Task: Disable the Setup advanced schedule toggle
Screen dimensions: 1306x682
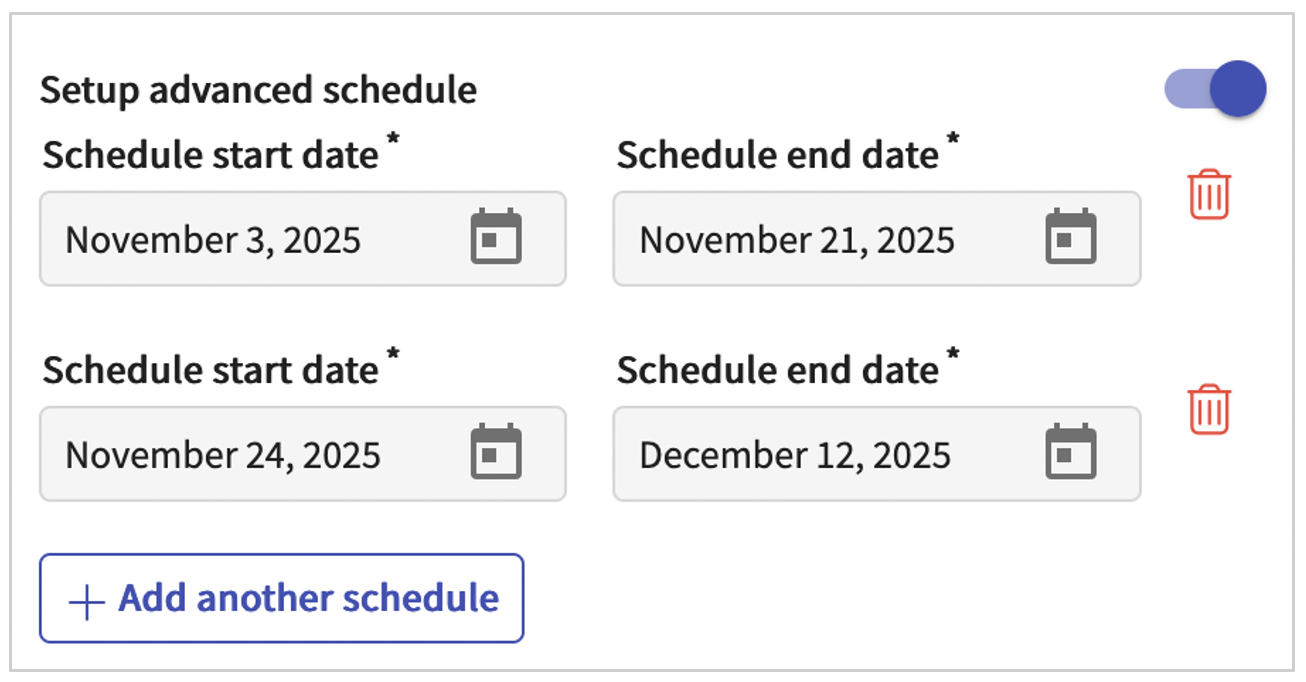Action: [1215, 89]
